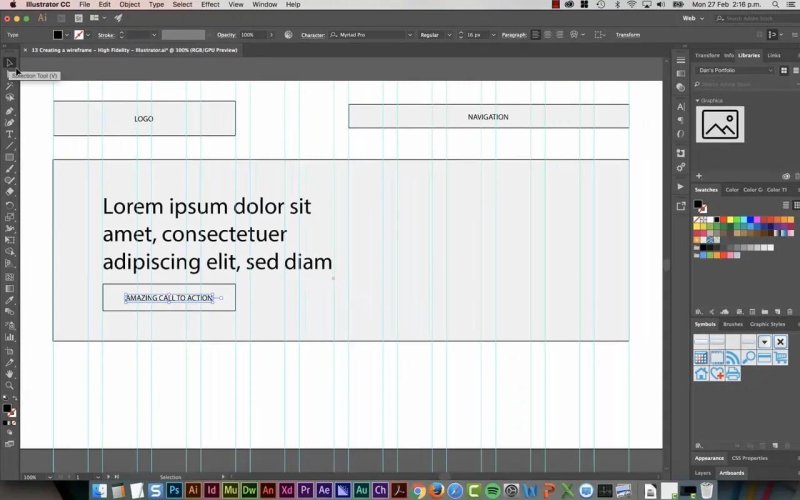Screen dimensions: 800x500
Task: Close the wireframe document tab
Action: tap(25, 50)
